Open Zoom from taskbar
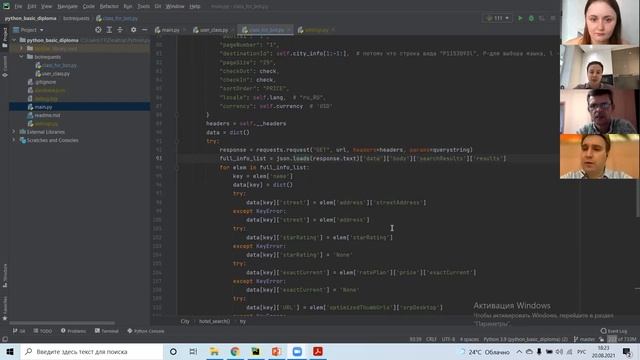The height and width of the screenshot is (360, 640). [x=297, y=351]
